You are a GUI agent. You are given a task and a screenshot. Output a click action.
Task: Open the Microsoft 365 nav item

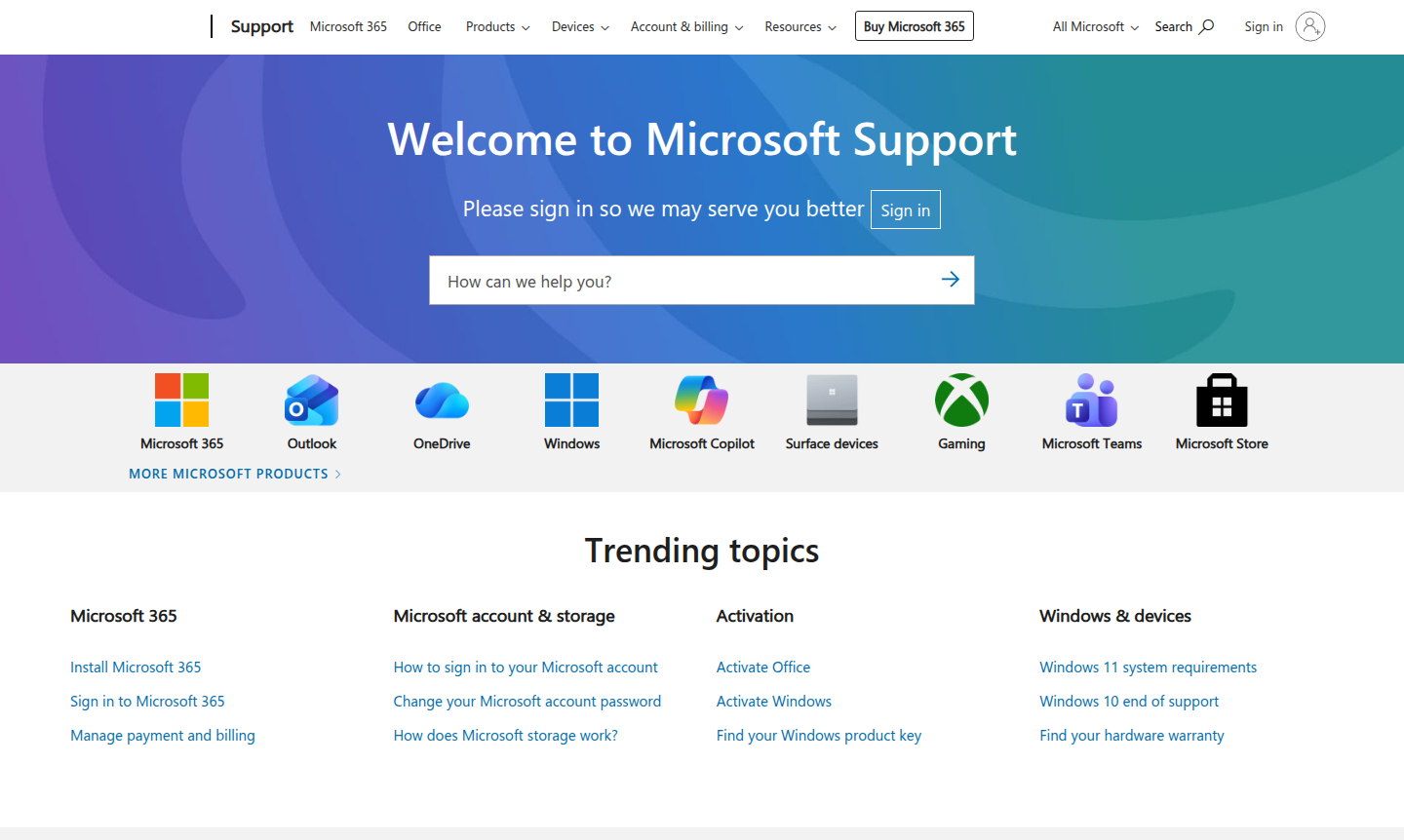click(x=348, y=26)
